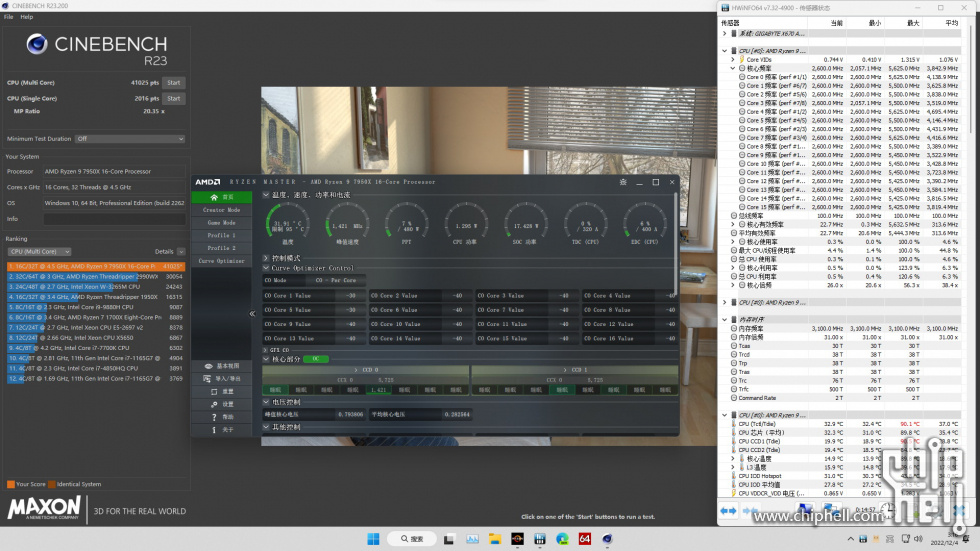Viewport: 980px width, 551px height.
Task: Select the Threadripper 2990WX ranking row
Action: click(96, 276)
